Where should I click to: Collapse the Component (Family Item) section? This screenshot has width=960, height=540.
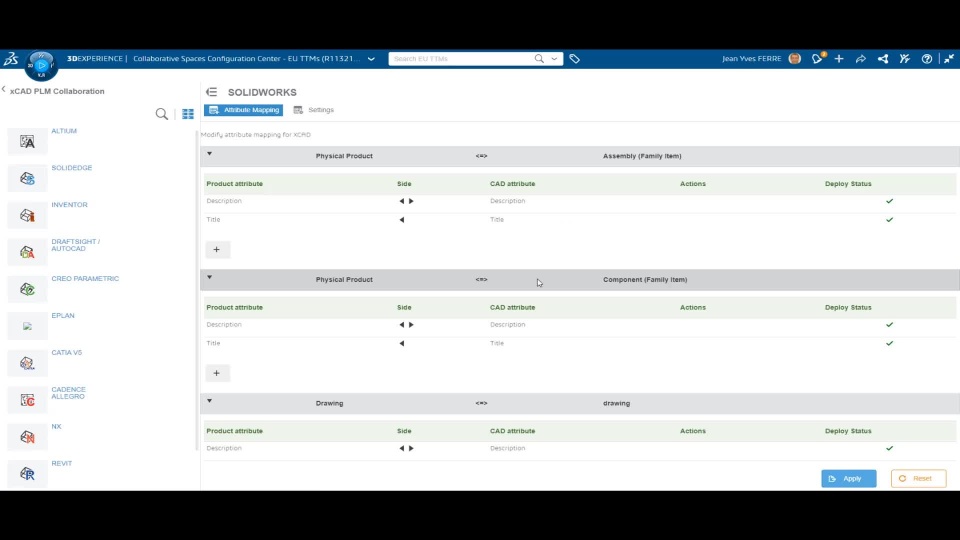click(x=209, y=277)
